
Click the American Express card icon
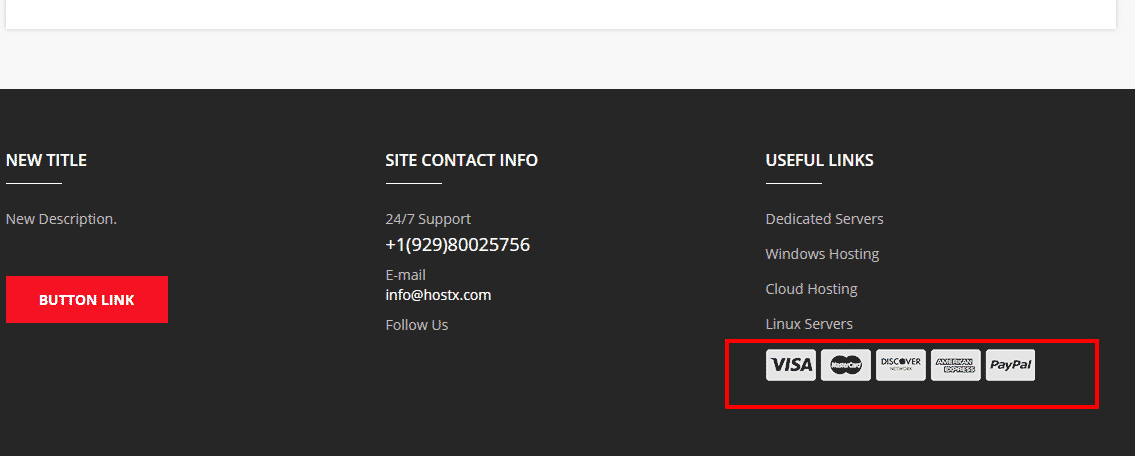[x=955, y=365]
